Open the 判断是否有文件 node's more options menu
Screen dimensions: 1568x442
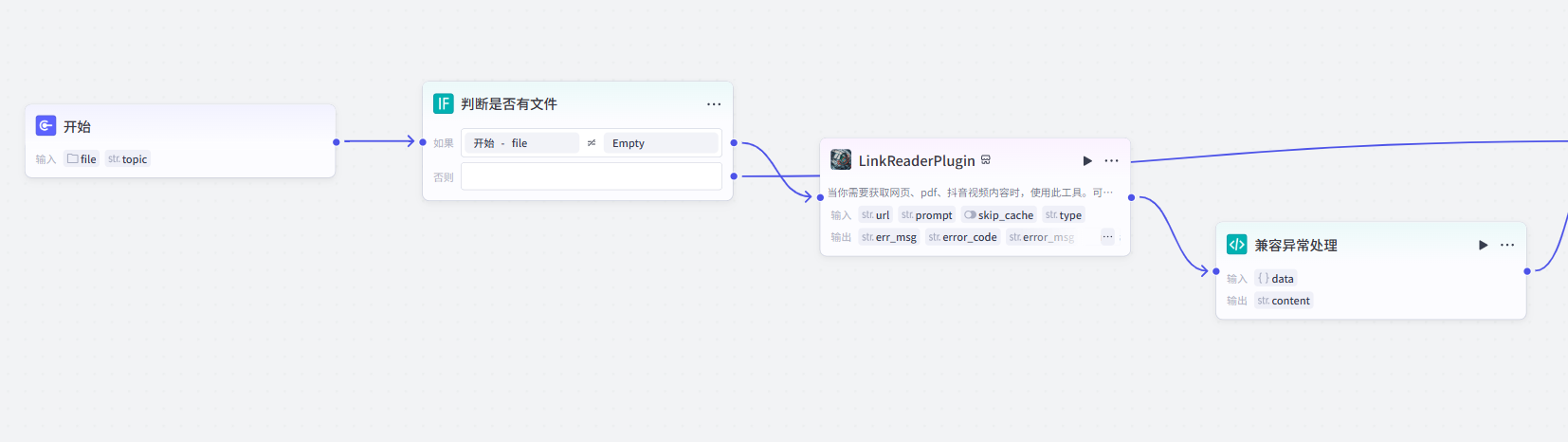[714, 104]
